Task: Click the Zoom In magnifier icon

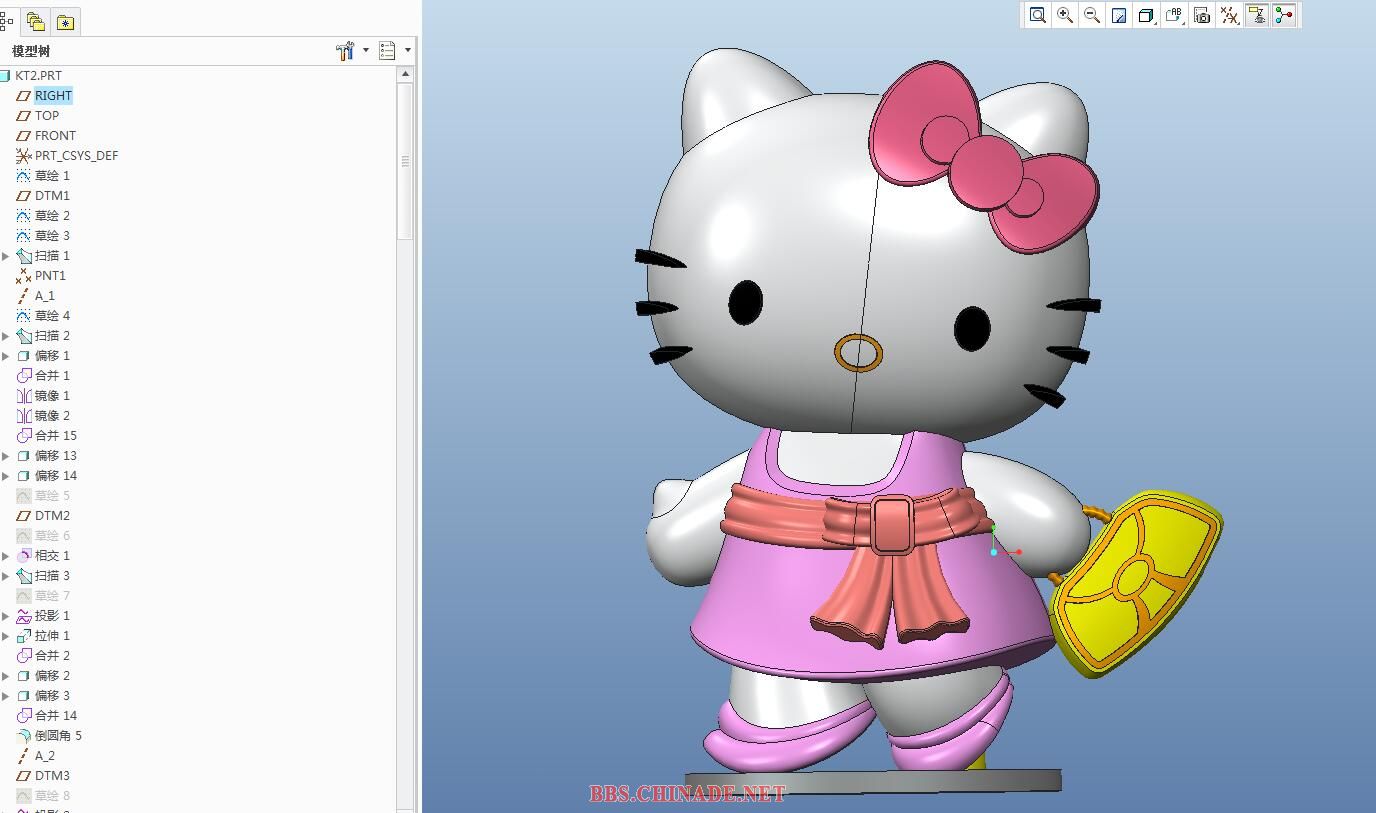Action: [x=1065, y=15]
